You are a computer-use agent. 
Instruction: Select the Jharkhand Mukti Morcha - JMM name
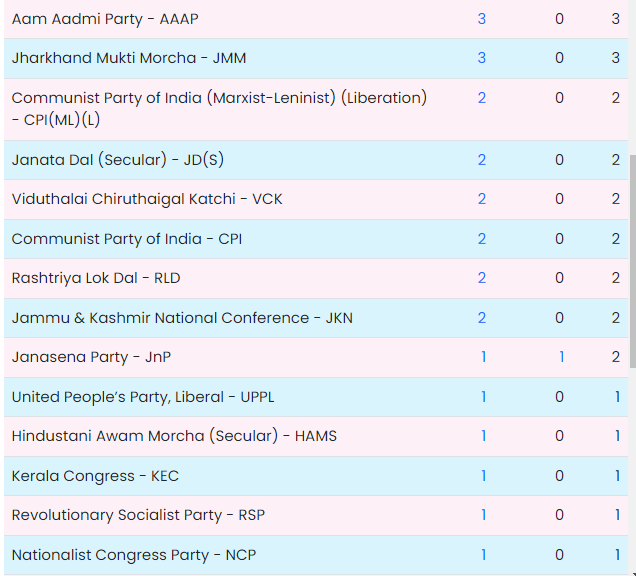coord(129,58)
